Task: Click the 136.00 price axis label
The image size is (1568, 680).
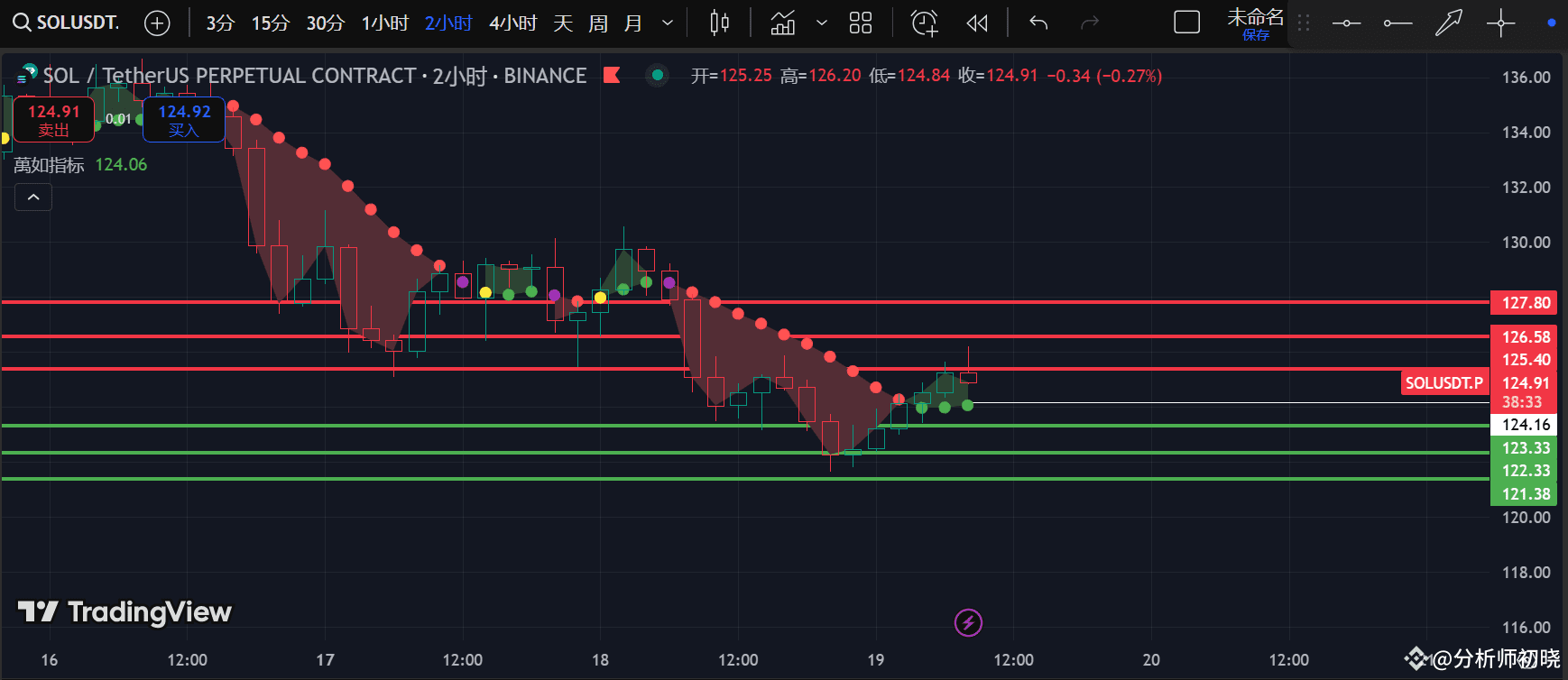Action: pyautogui.click(x=1526, y=78)
